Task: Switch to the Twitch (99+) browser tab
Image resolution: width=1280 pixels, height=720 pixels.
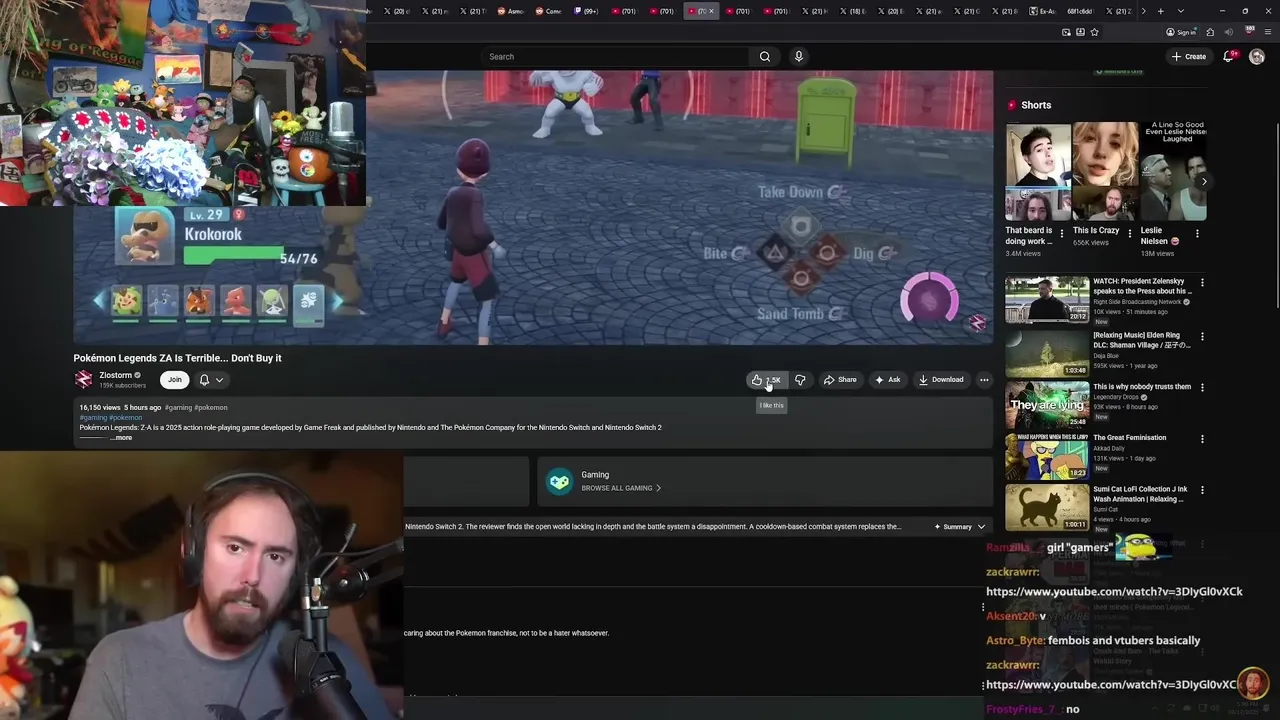Action: click(586, 11)
